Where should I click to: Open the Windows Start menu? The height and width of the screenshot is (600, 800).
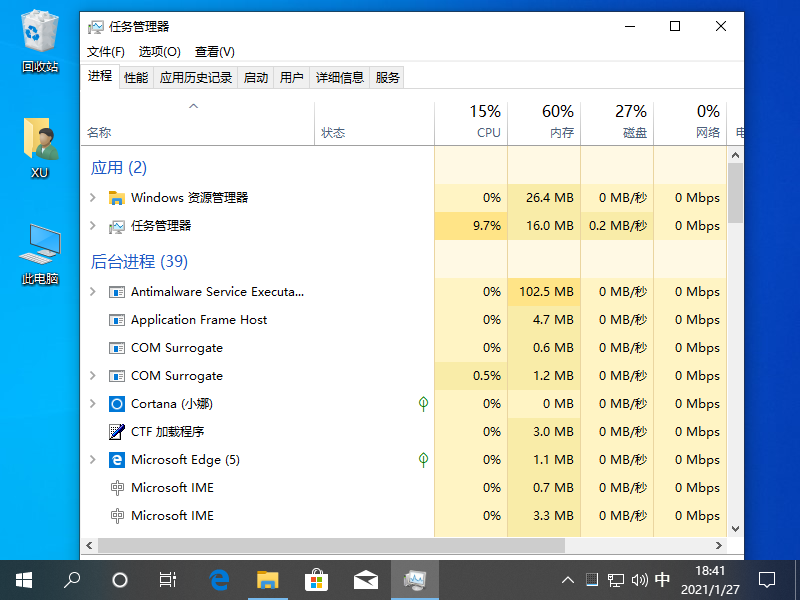coord(24,580)
